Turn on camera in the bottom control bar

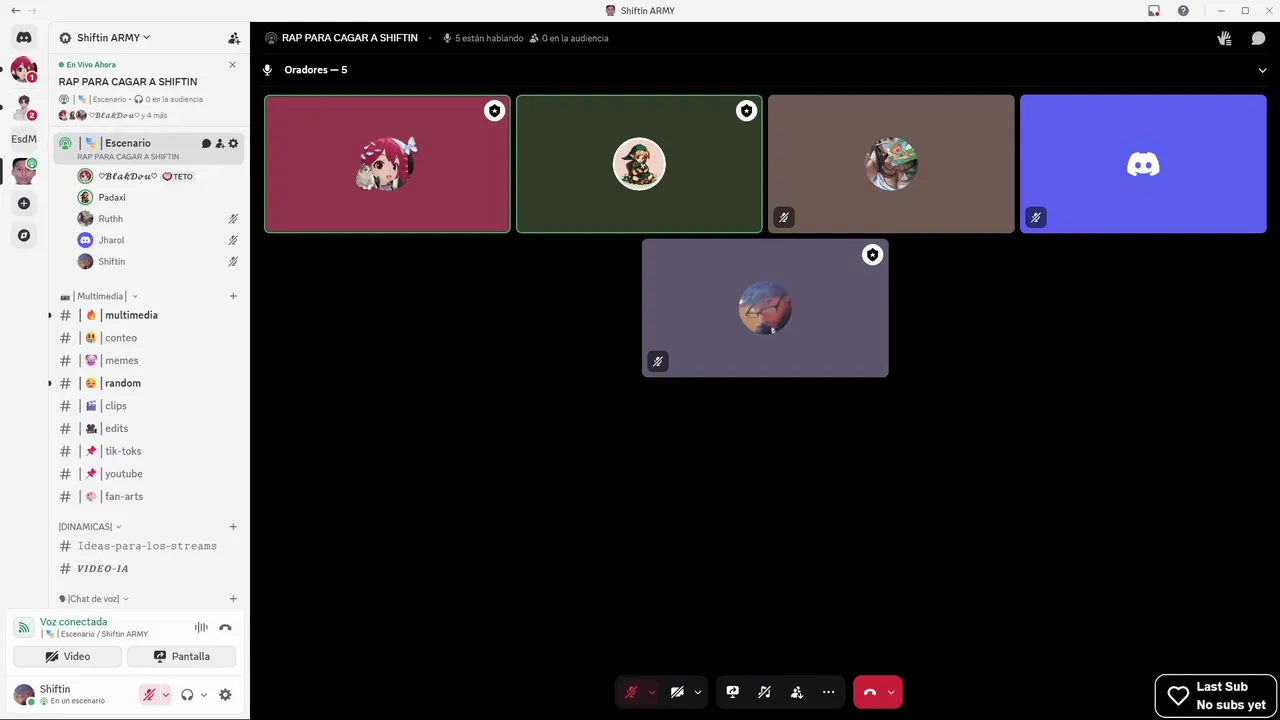click(x=677, y=692)
